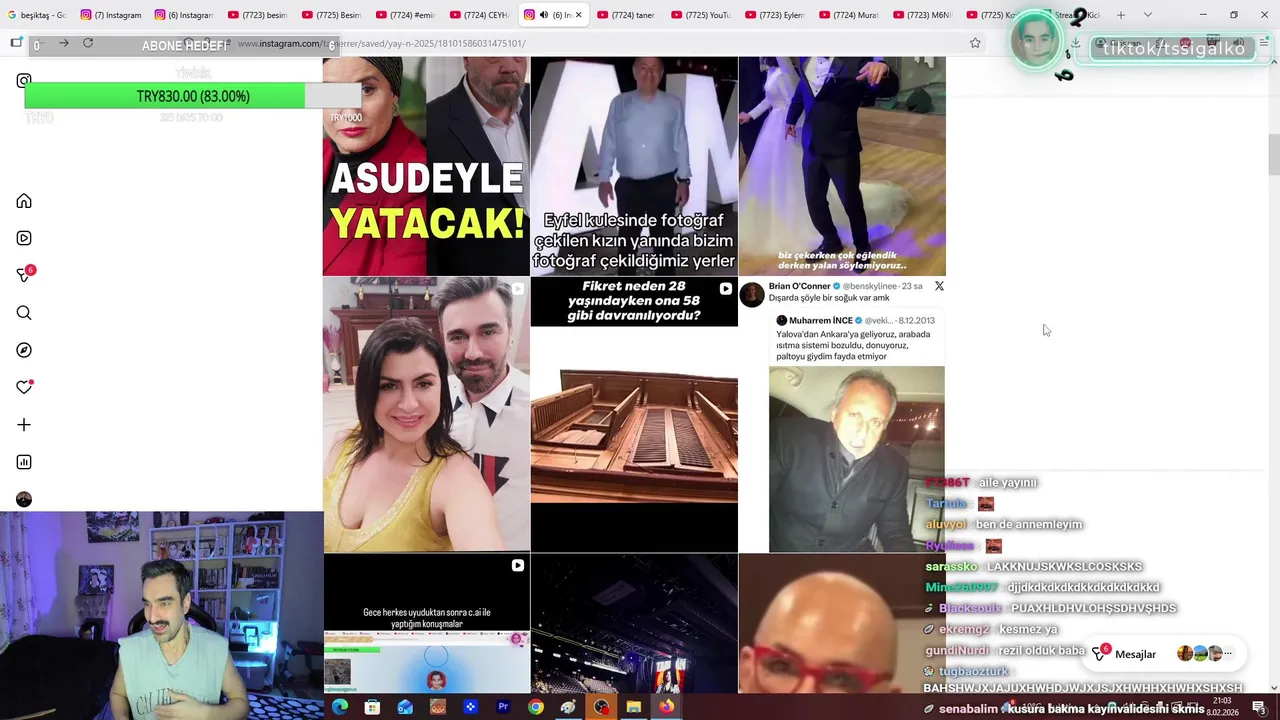Viewport: 1280px width, 720px height.
Task: Close the active Instagram tab
Action: point(578,15)
